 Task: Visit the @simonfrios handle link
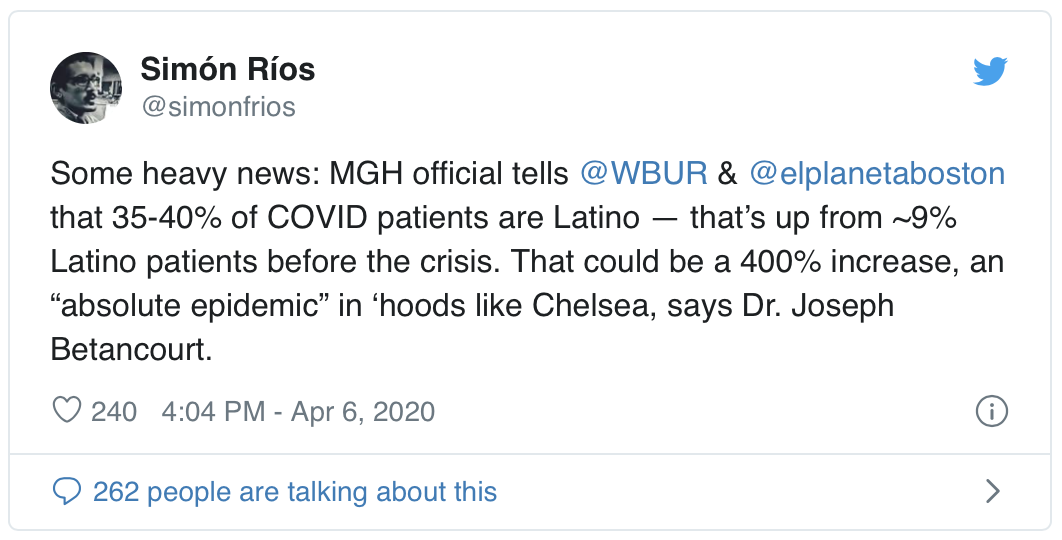pos(218,106)
